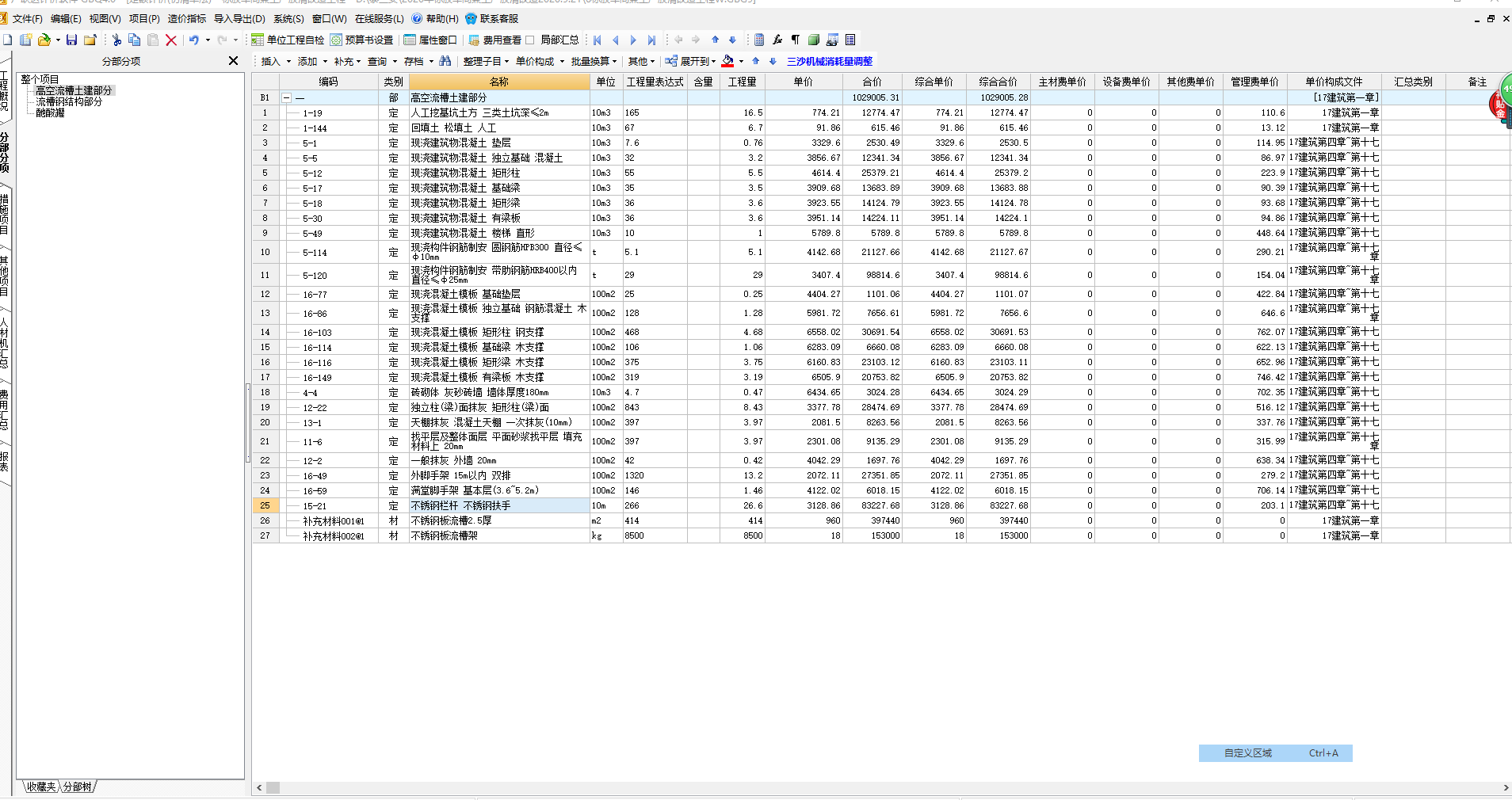Click the new project wizard icon
Viewport: 1512px width, 800px height.
pyautogui.click(x=26, y=40)
